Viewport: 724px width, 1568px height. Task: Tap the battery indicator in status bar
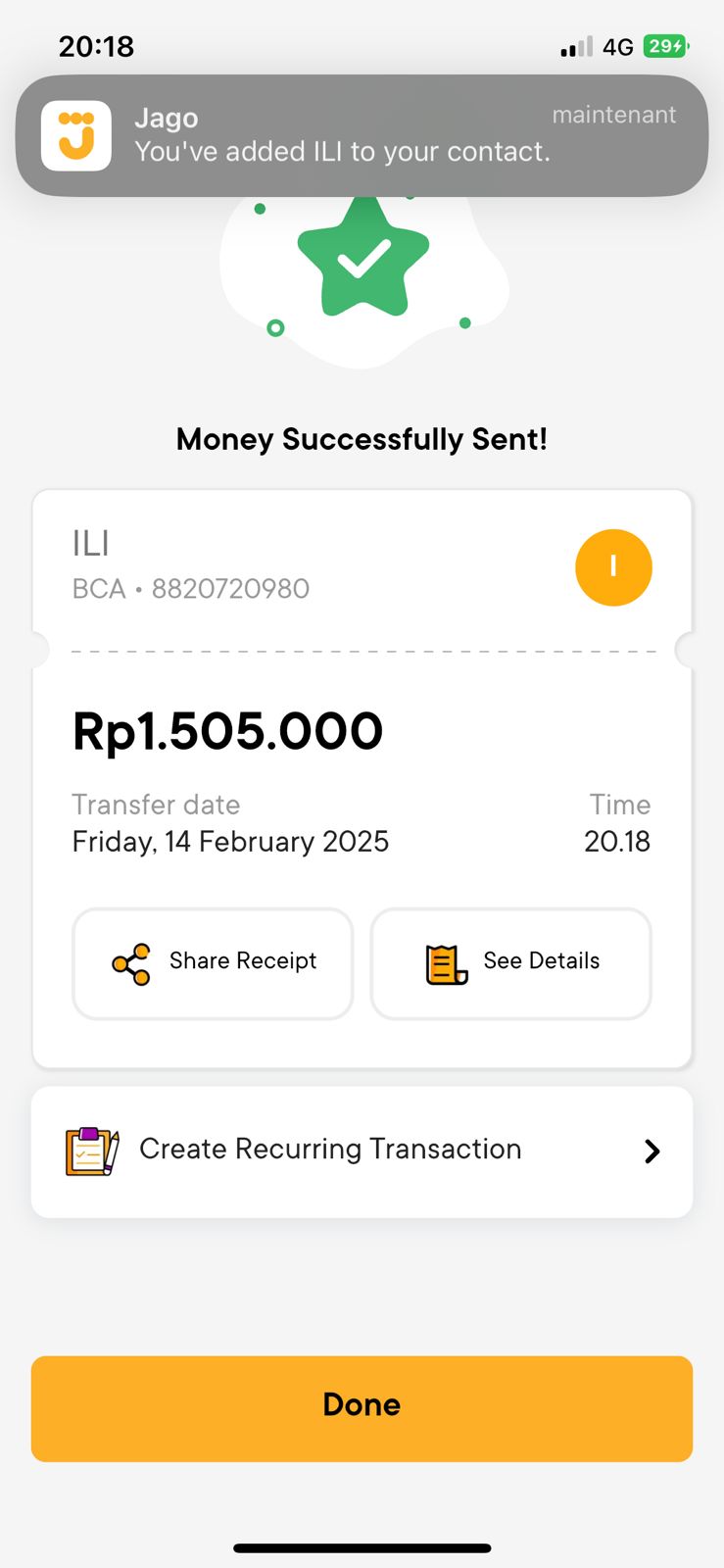pos(665,46)
